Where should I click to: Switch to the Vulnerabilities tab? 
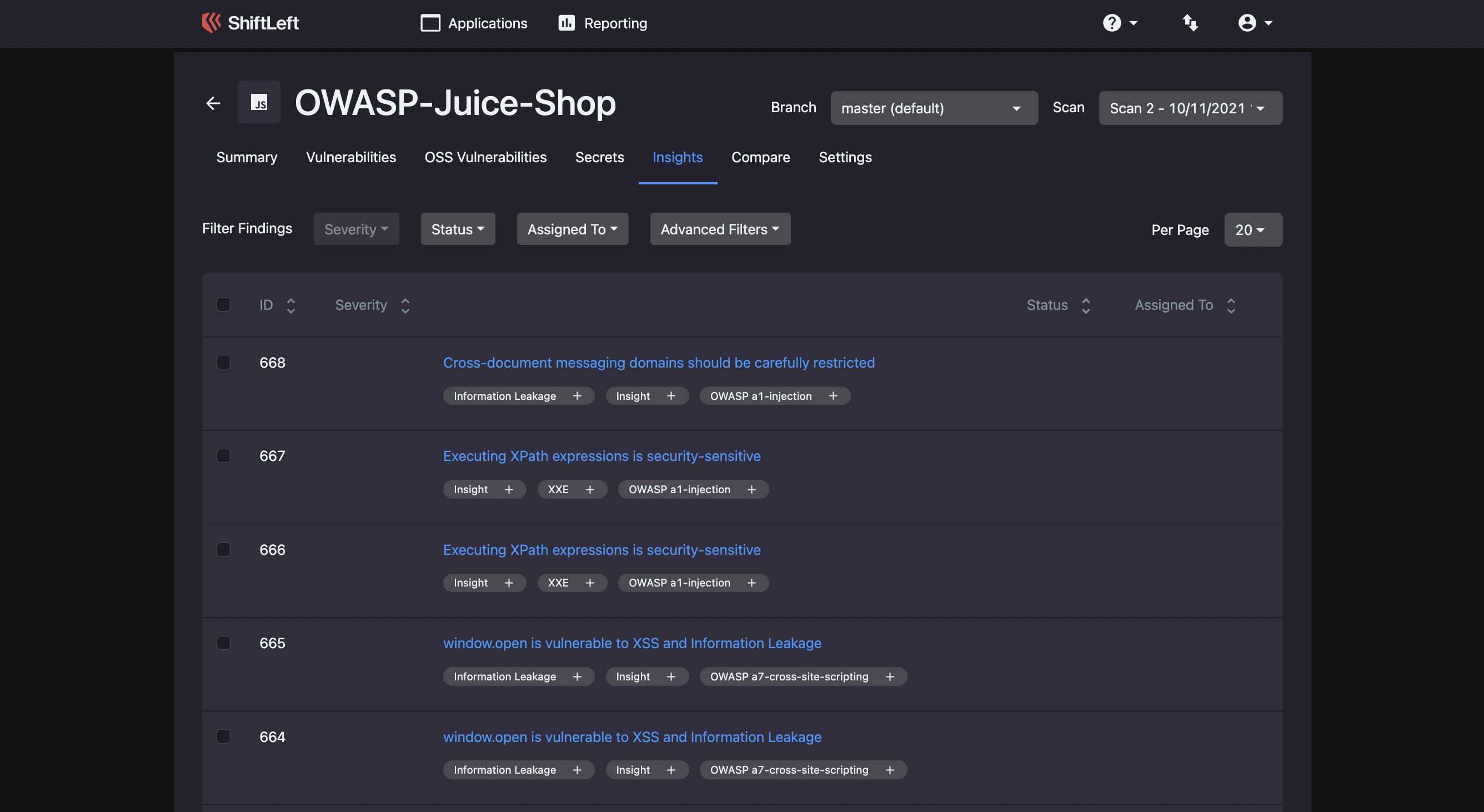(351, 157)
